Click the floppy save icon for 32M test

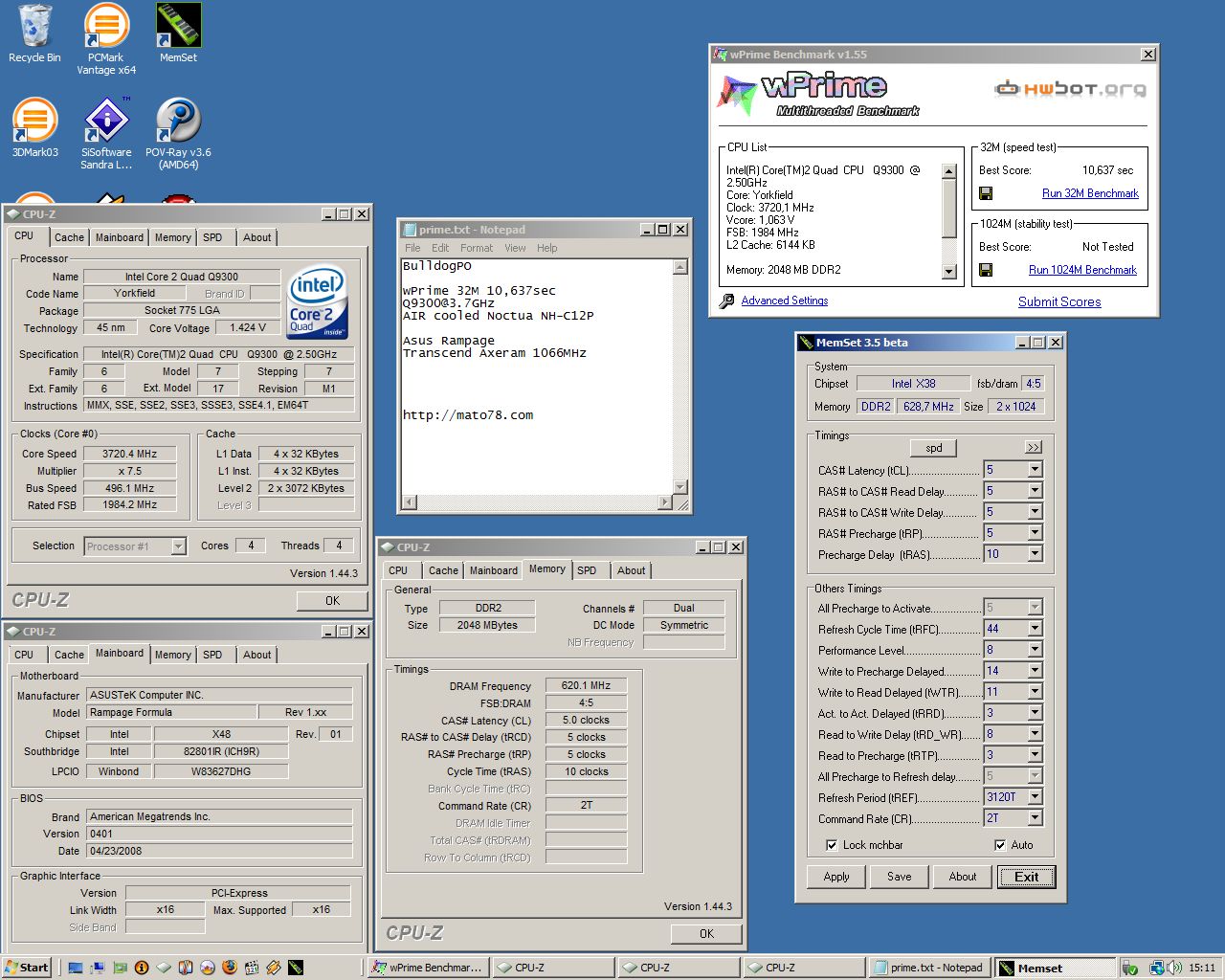pyautogui.click(x=986, y=193)
